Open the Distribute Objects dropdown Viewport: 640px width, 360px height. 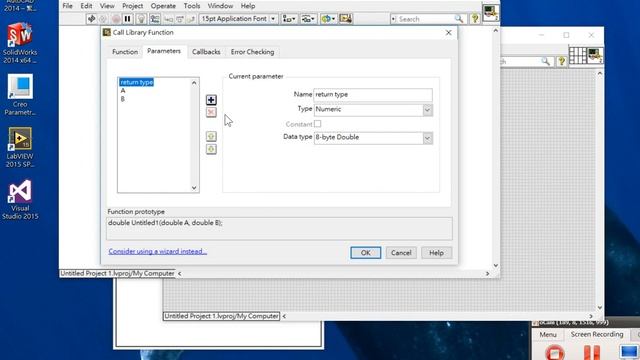[x=308, y=19]
